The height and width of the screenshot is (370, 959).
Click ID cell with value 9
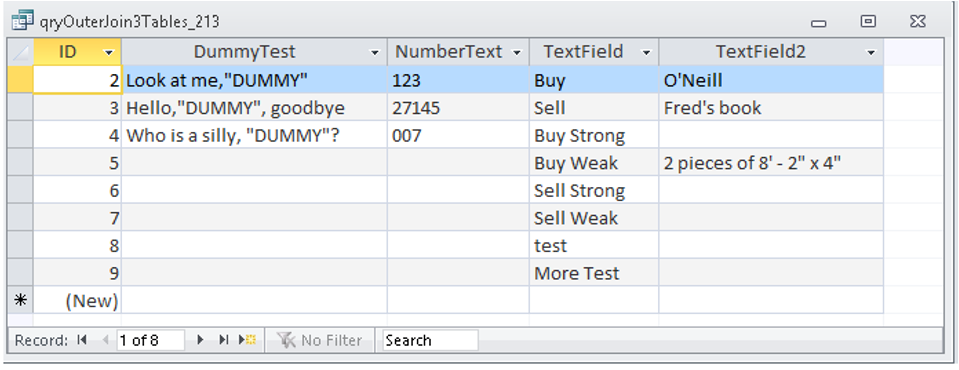coord(77,273)
